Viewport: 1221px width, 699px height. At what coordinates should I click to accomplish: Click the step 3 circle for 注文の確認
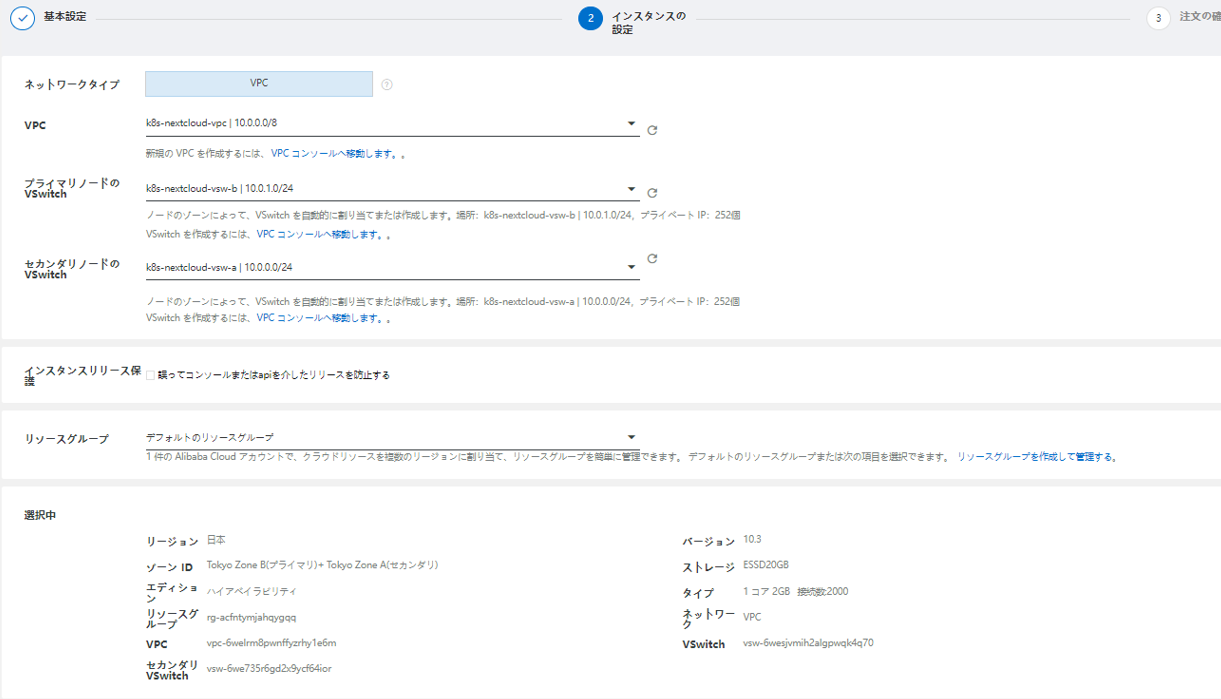click(1158, 19)
